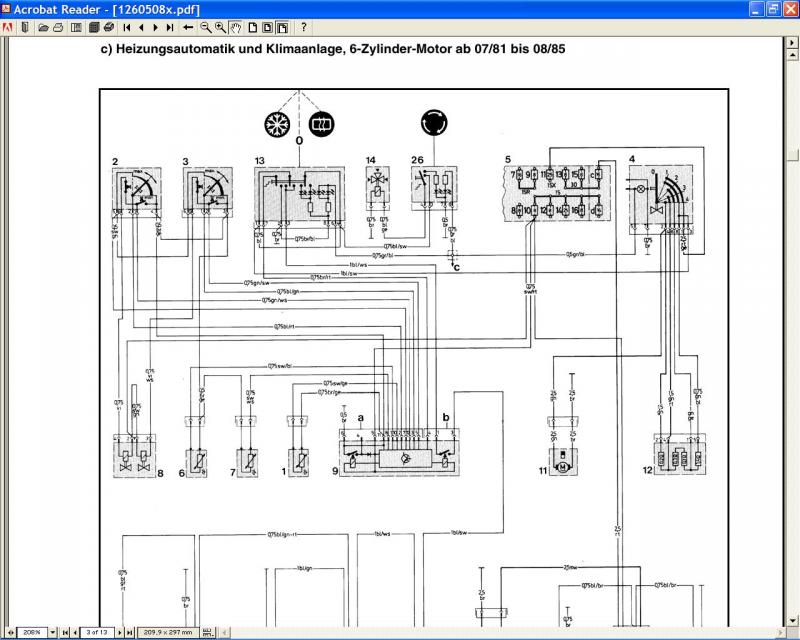Click the Fit Page view button
Screen dimensions: 800x640
point(267,27)
